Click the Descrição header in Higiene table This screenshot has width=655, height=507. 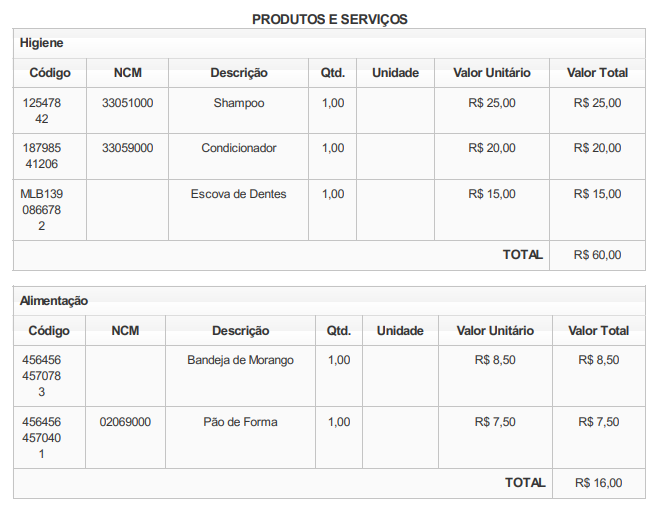pos(239,73)
